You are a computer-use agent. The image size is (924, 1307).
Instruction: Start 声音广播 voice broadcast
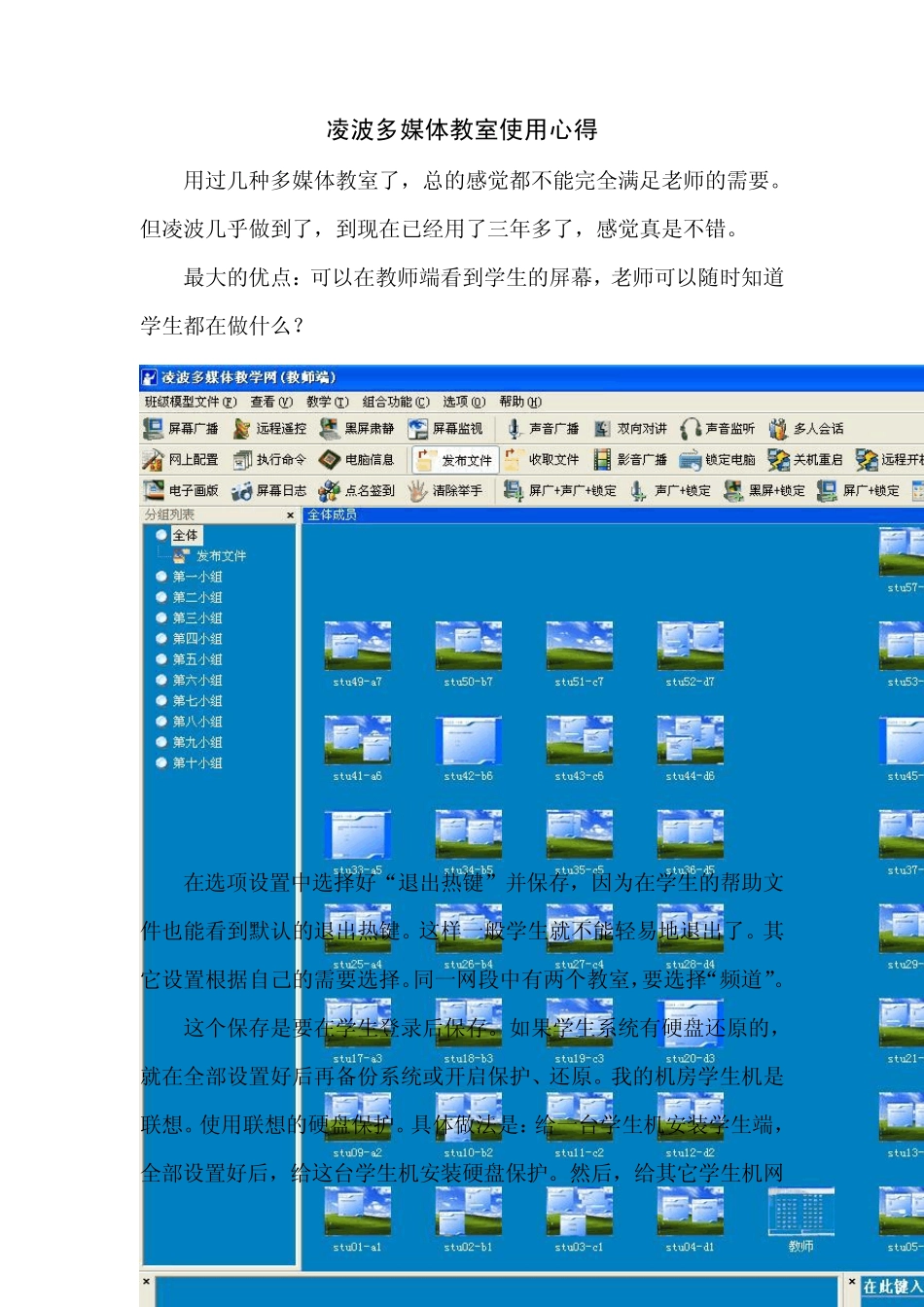pos(542,429)
